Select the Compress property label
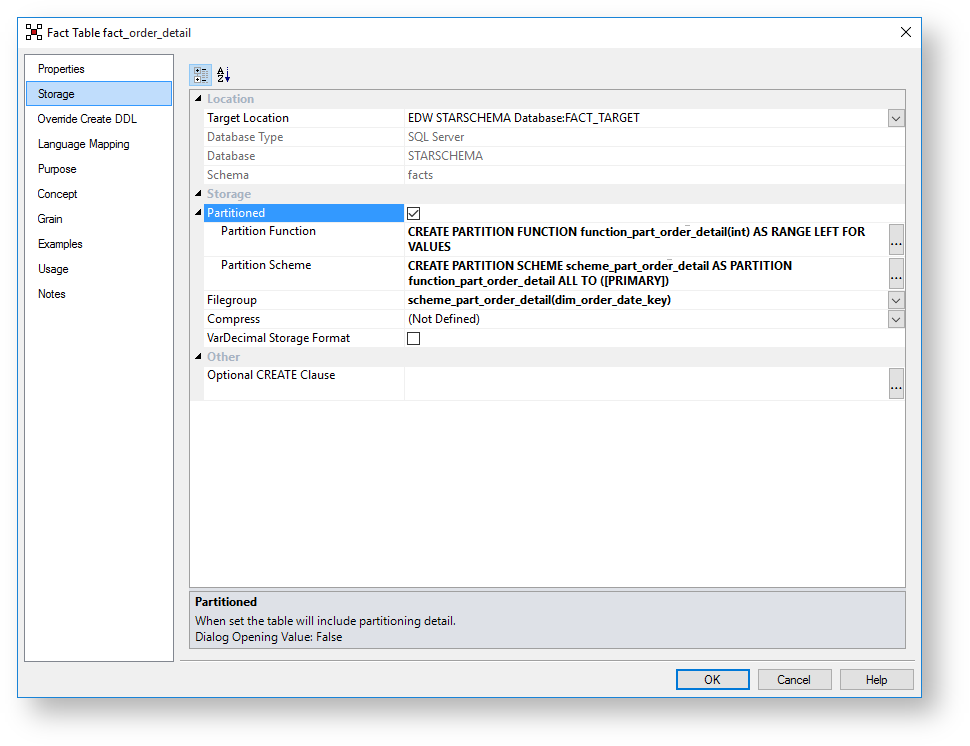This screenshot has height=746, width=970. pyautogui.click(x=234, y=319)
